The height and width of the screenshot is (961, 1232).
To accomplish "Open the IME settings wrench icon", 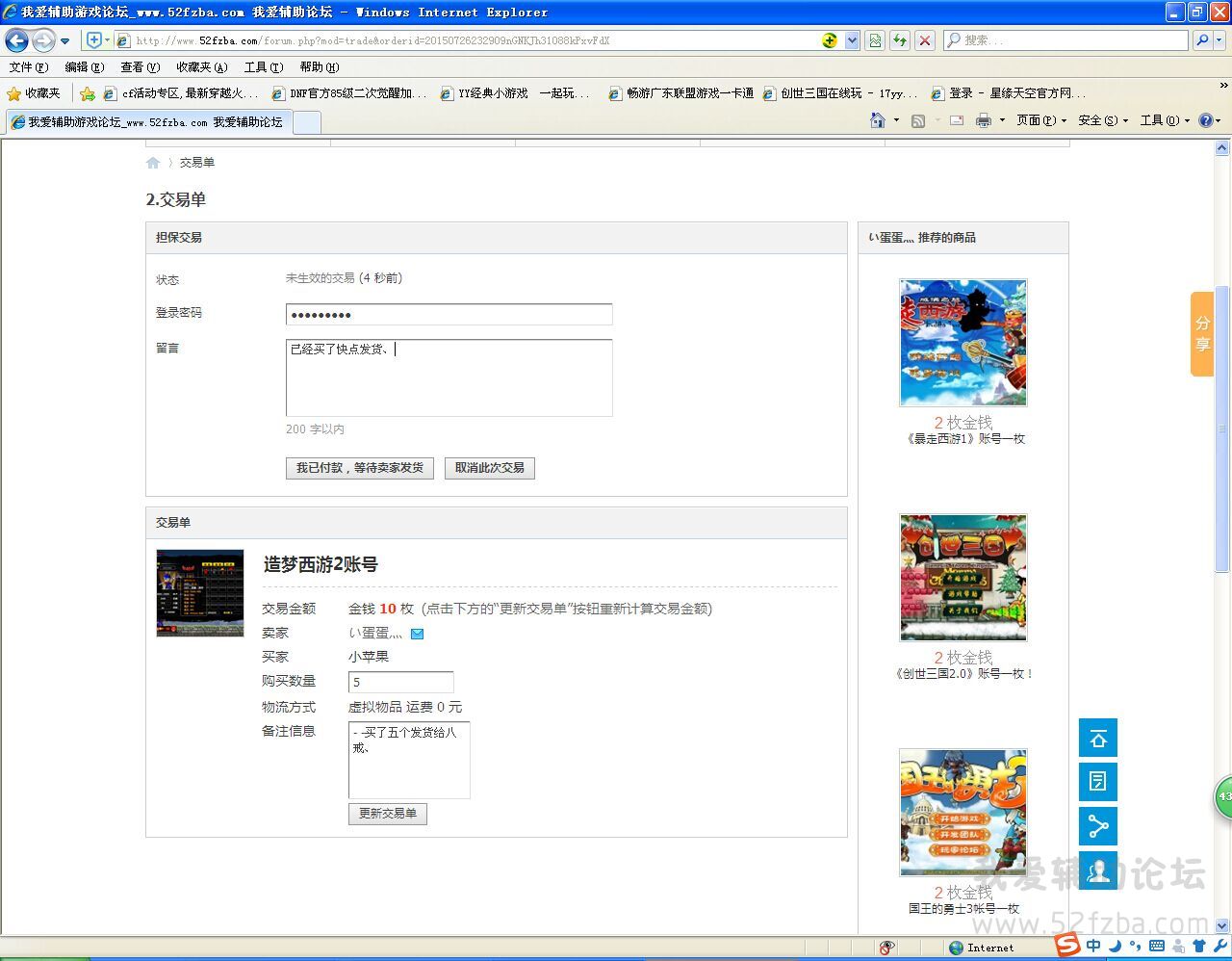I will (1220, 947).
